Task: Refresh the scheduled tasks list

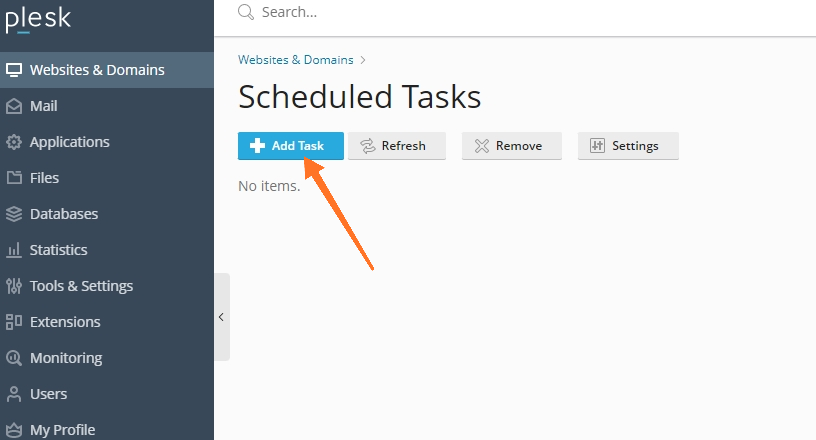Action: (x=397, y=146)
